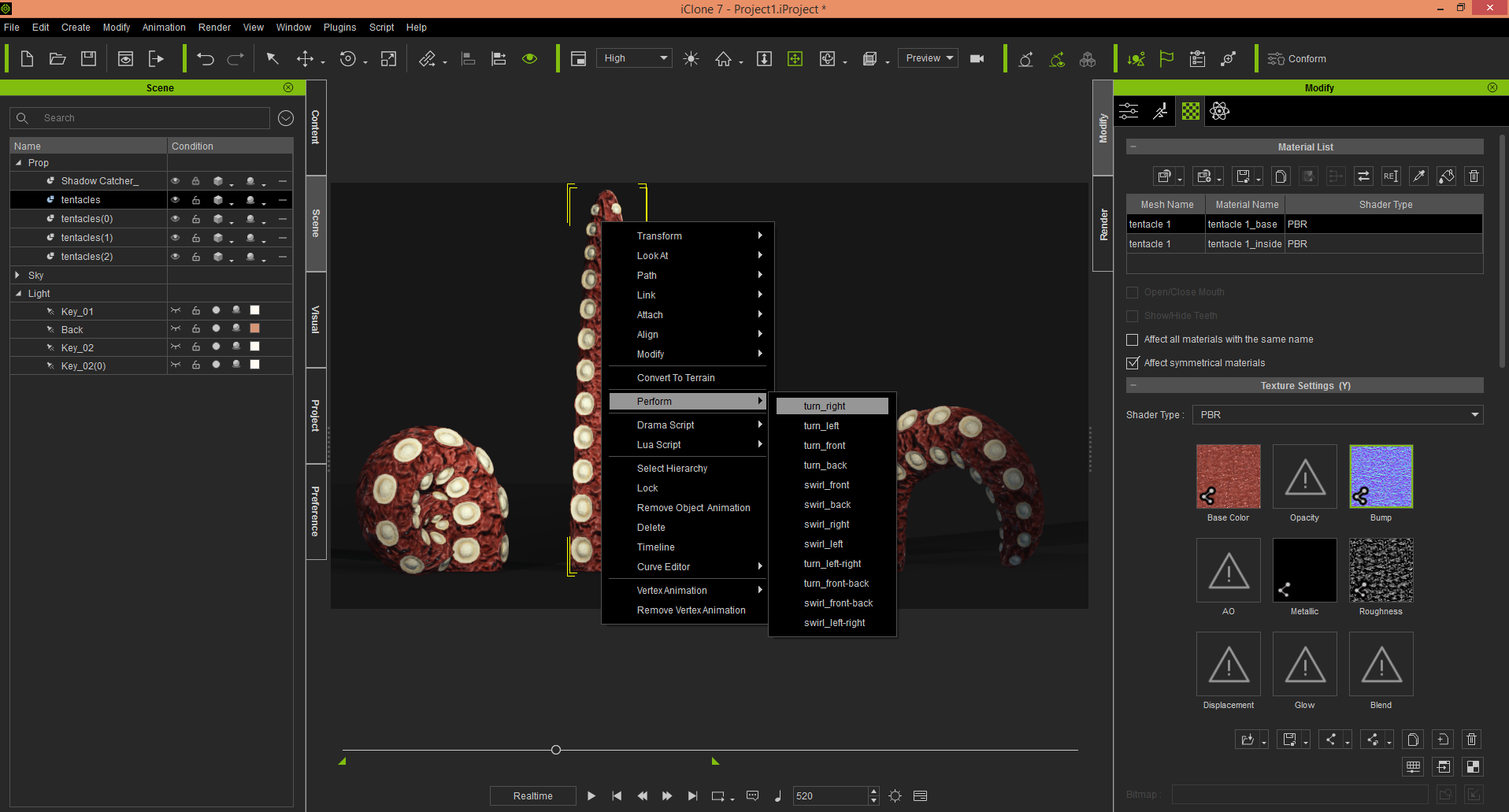Toggle visibility eye for tentacles(2)
The width and height of the screenshot is (1509, 812).
(176, 257)
